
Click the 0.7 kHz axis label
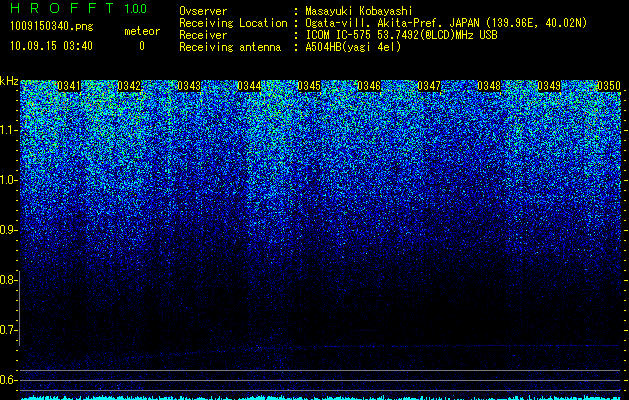(x=7, y=330)
